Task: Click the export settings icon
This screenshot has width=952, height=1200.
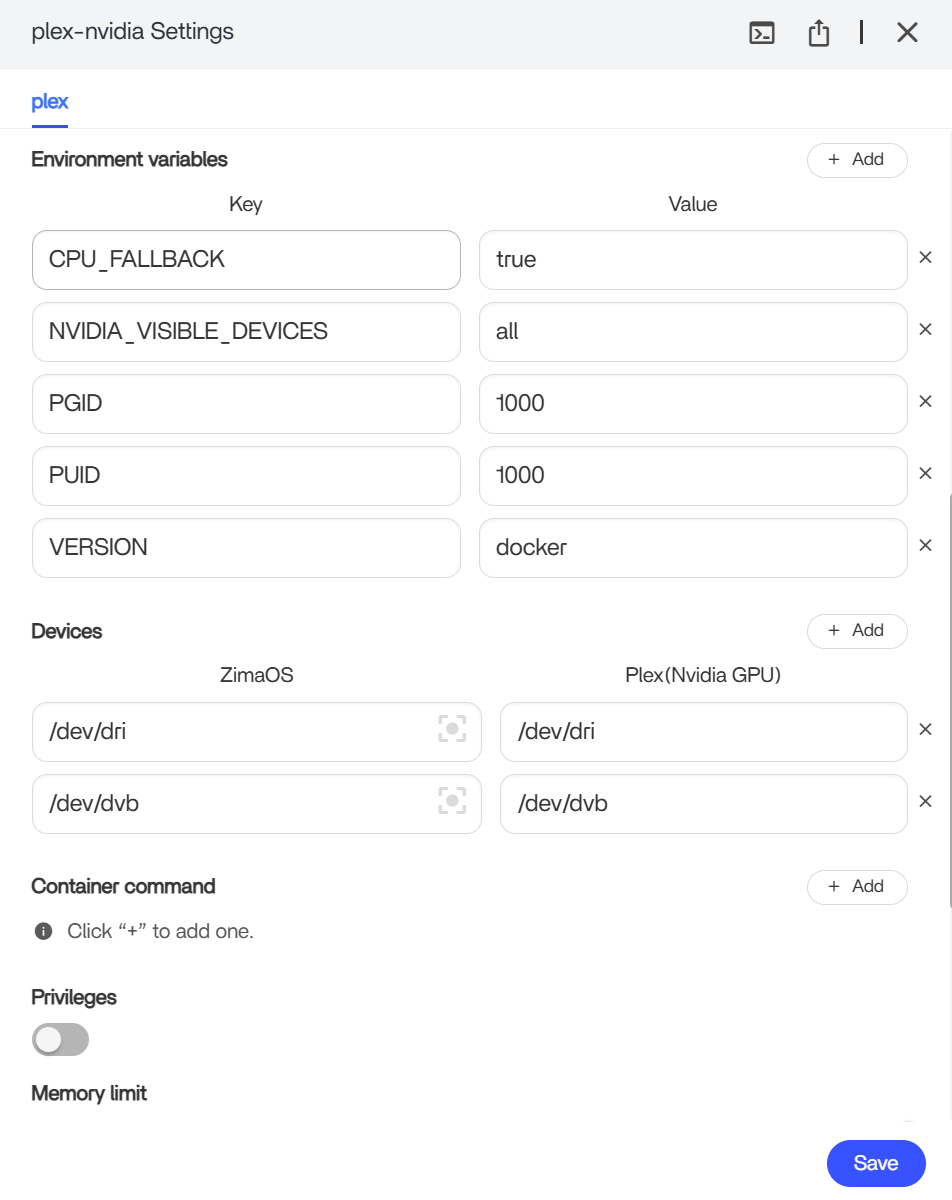Action: (x=819, y=33)
